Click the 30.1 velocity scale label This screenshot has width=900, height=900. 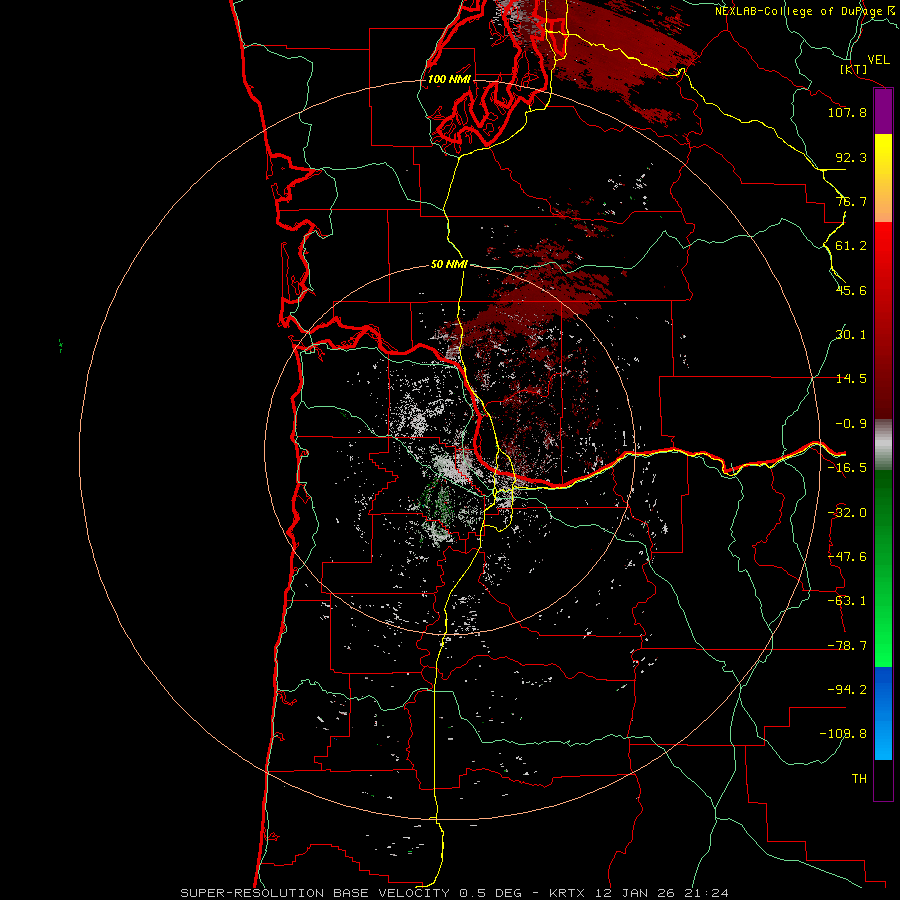point(851,335)
